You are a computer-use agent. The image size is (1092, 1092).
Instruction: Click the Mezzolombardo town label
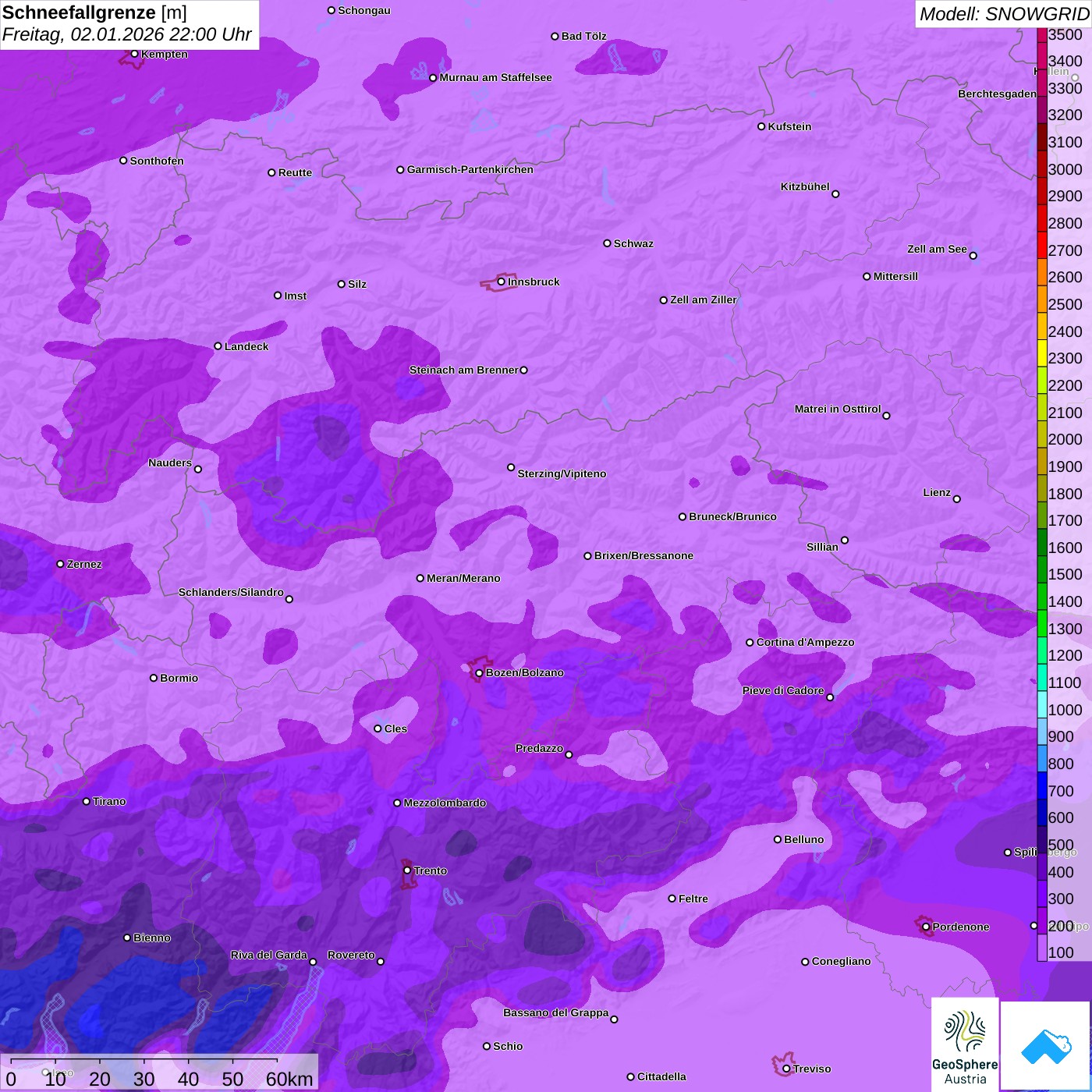click(x=445, y=803)
